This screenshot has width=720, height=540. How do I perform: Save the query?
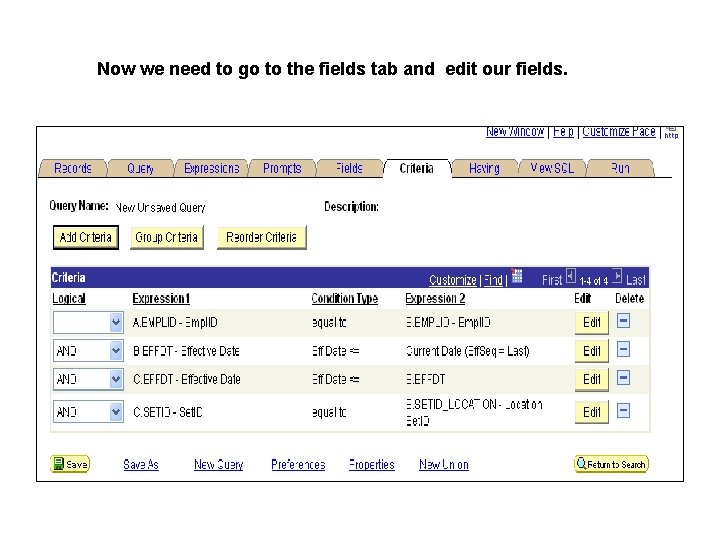point(70,464)
